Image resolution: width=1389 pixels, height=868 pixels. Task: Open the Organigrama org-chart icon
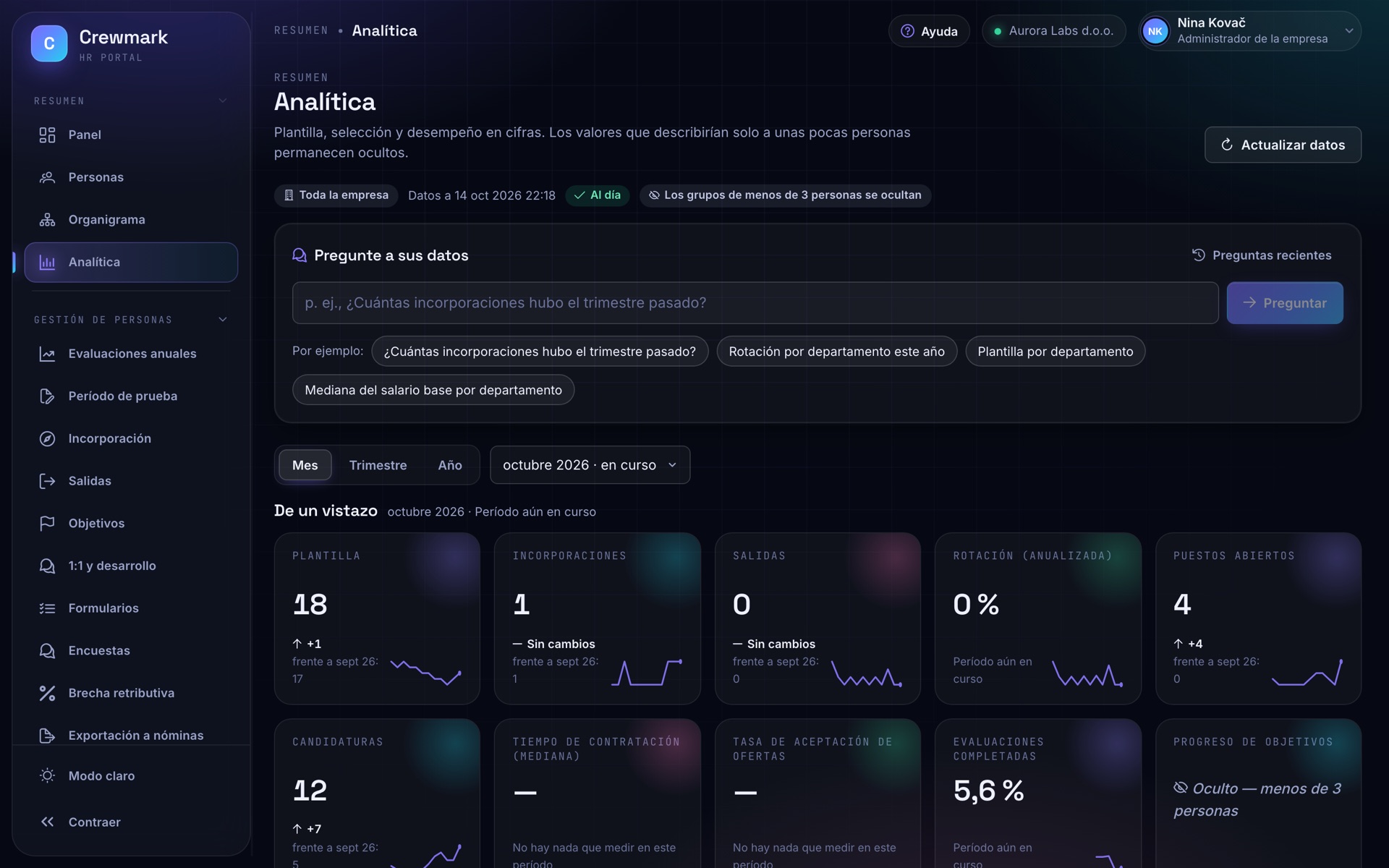47,220
